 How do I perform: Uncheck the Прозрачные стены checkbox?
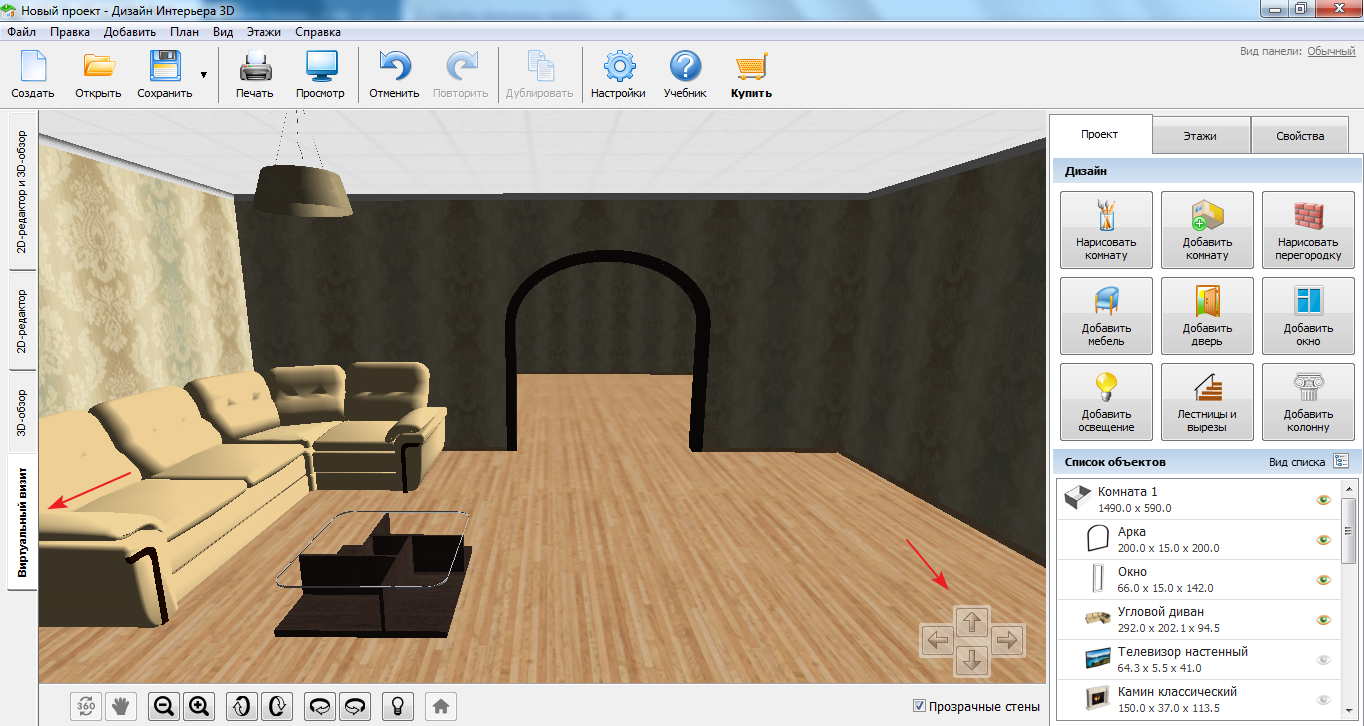pyautogui.click(x=919, y=706)
